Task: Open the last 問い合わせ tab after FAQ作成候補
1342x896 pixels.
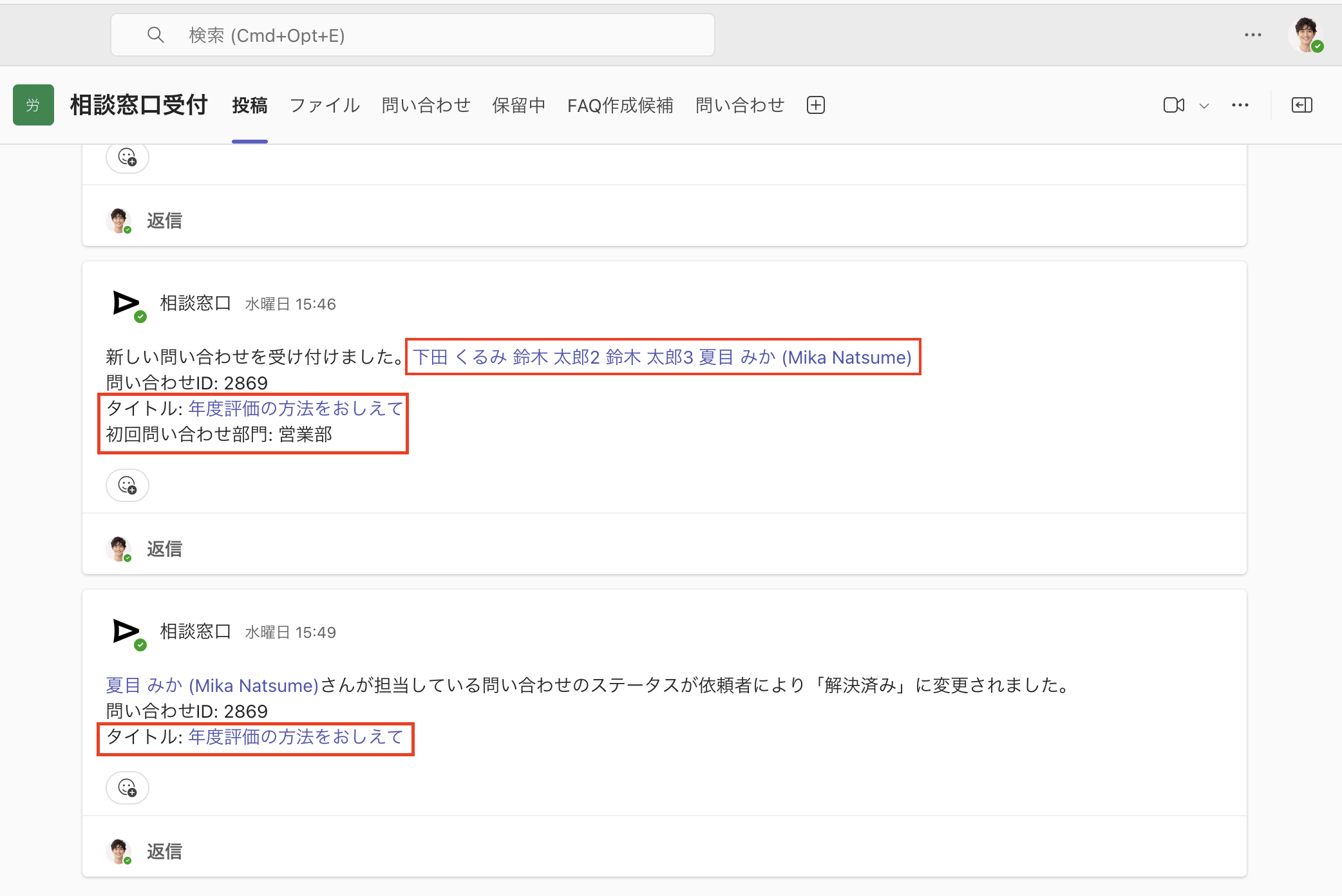Action: (740, 105)
